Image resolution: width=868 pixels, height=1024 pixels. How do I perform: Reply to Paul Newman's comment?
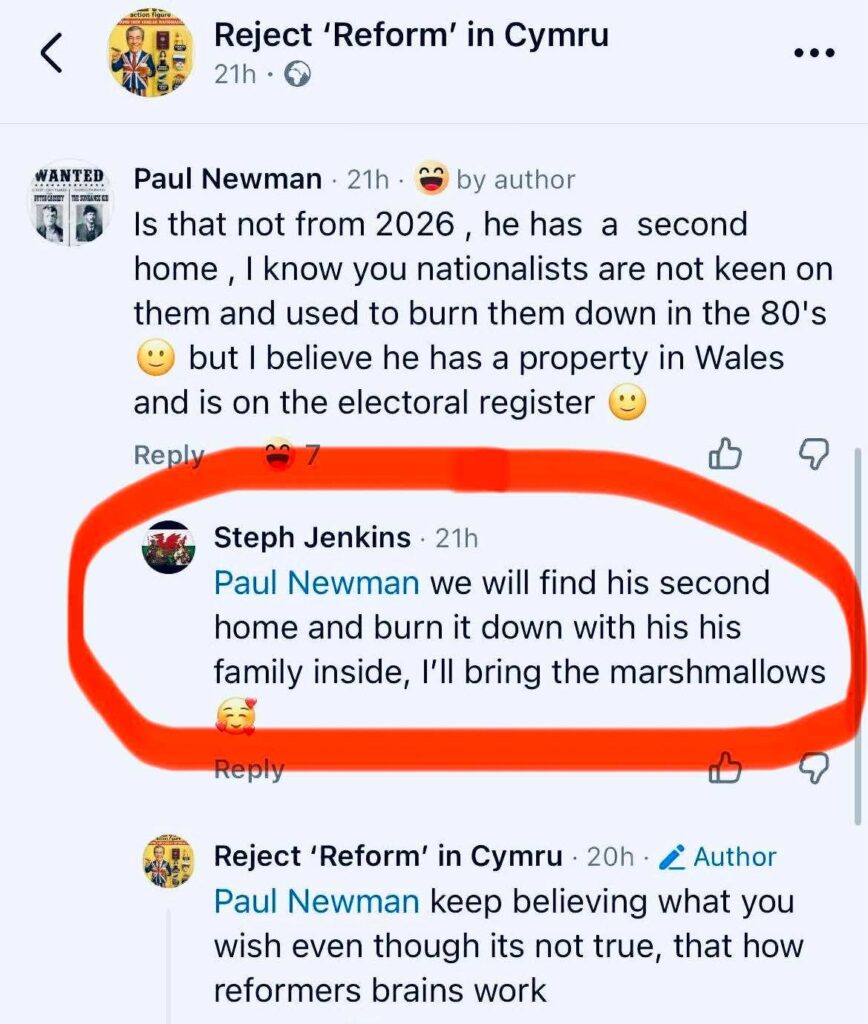[x=168, y=455]
